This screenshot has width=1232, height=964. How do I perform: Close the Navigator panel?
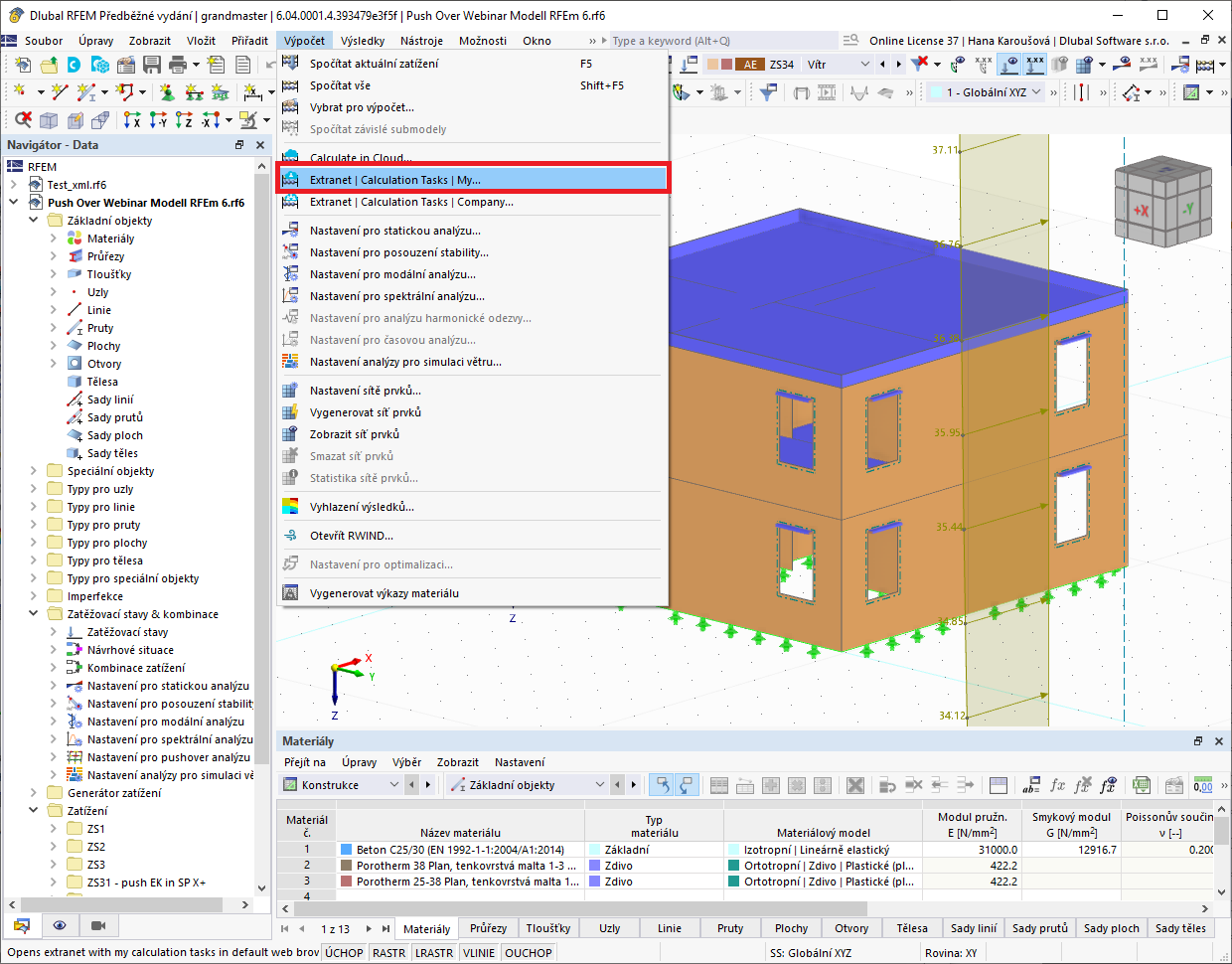(x=260, y=145)
